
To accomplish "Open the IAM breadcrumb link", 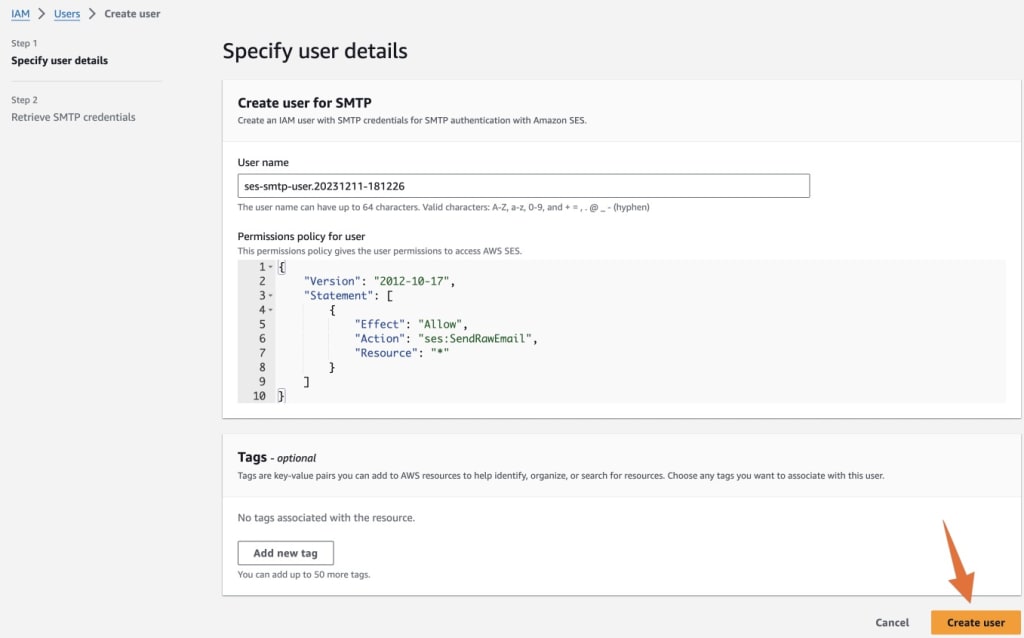I will tap(19, 13).
